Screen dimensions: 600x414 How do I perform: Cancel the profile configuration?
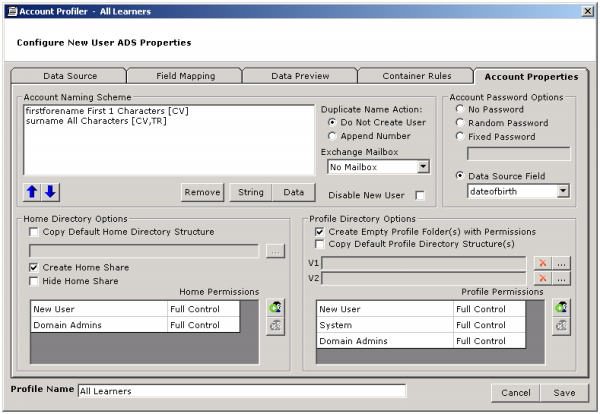(x=516, y=393)
